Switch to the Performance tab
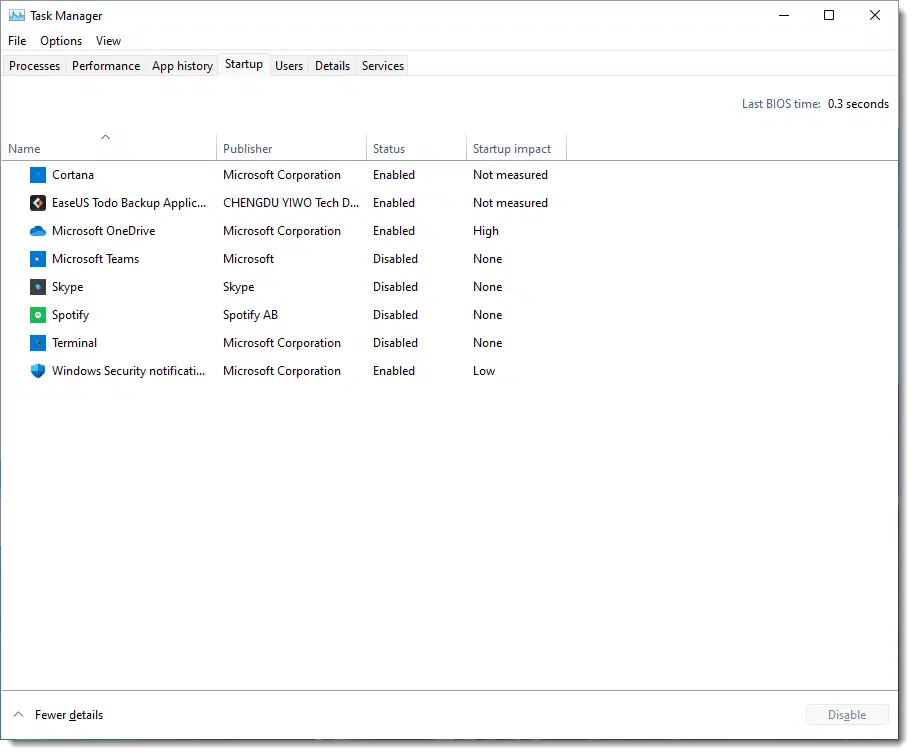The height and width of the screenshot is (755, 914). point(106,66)
